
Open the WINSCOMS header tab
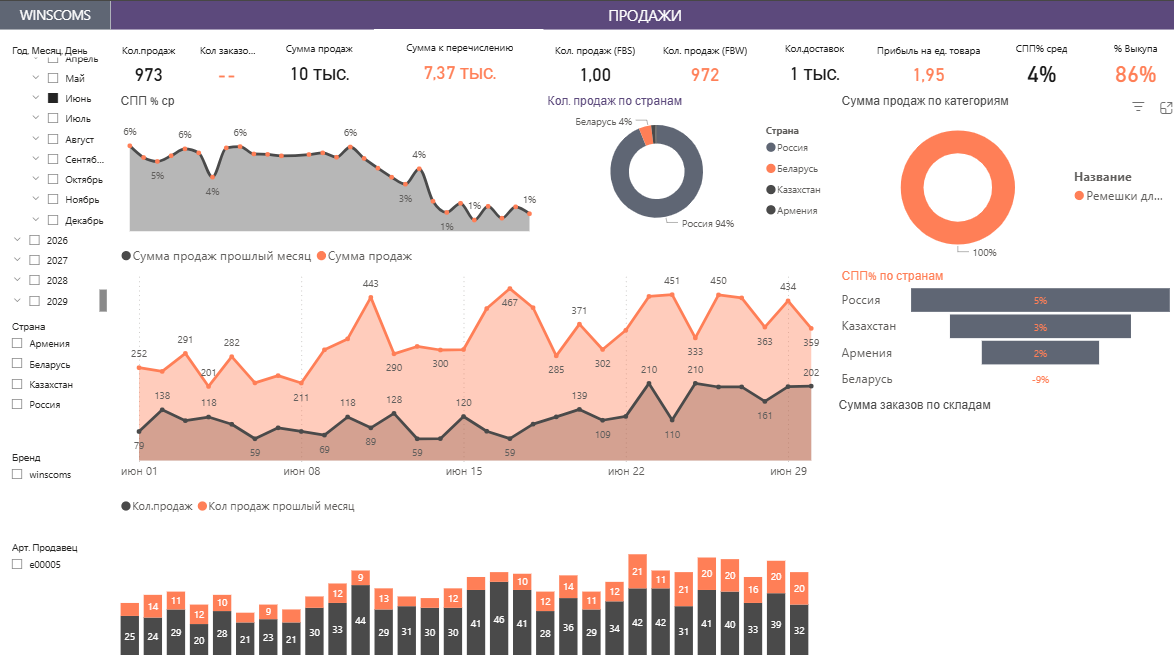[x=55, y=15]
